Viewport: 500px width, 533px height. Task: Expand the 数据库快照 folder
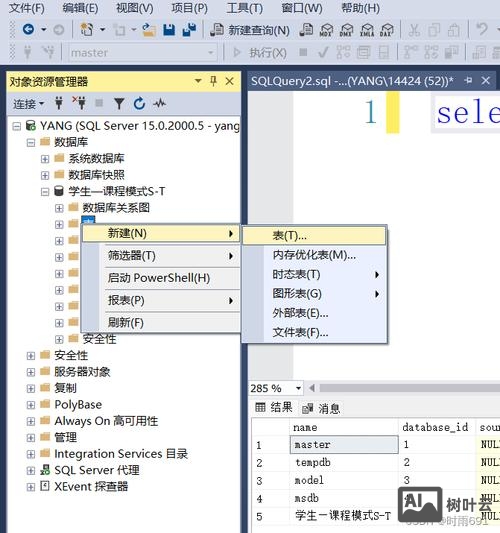45,175
